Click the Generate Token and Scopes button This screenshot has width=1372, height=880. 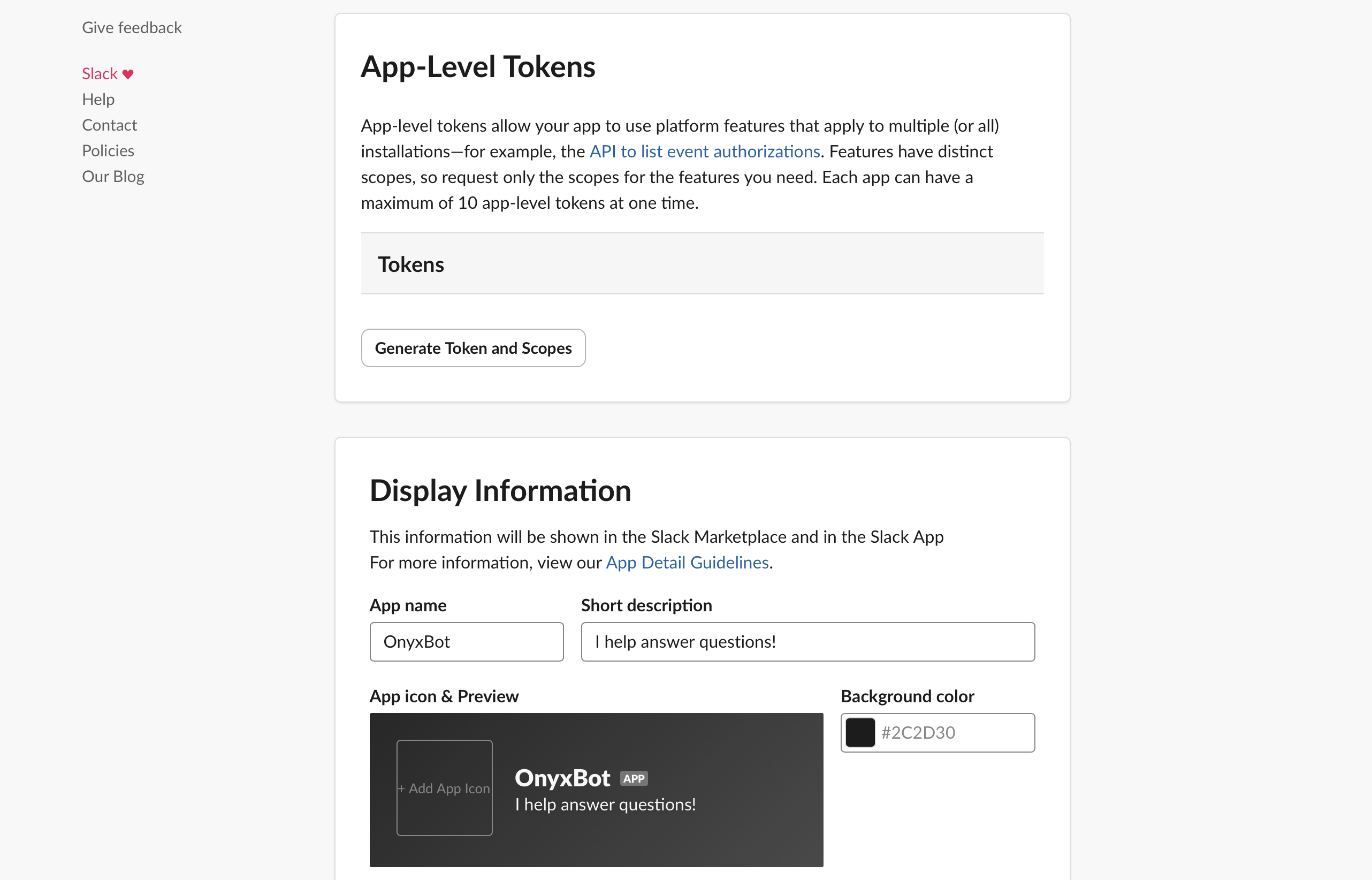473,348
